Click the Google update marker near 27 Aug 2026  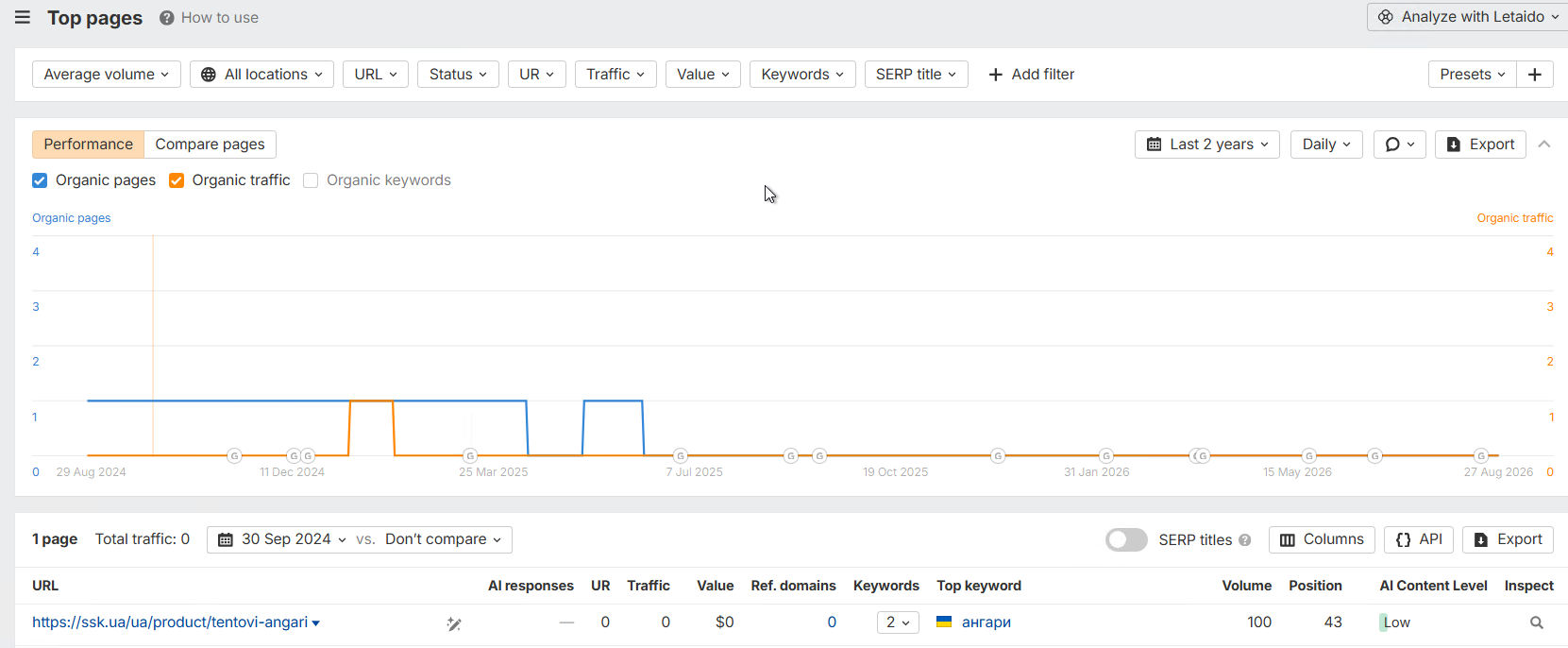click(x=1481, y=456)
